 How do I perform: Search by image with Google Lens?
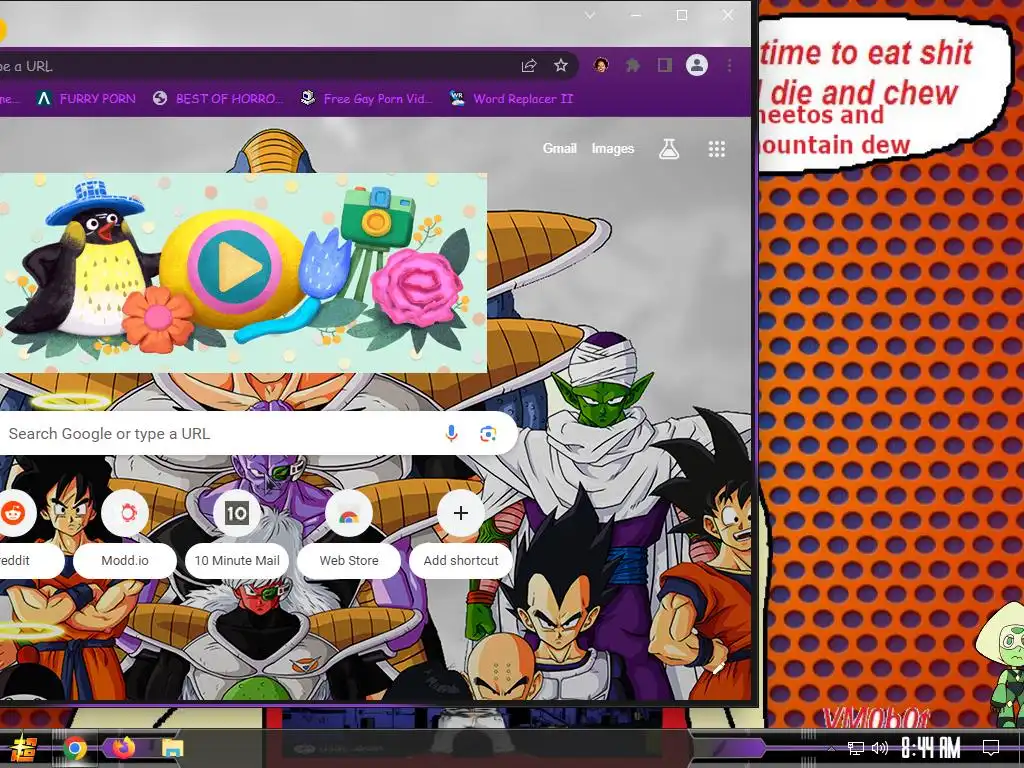coord(488,434)
